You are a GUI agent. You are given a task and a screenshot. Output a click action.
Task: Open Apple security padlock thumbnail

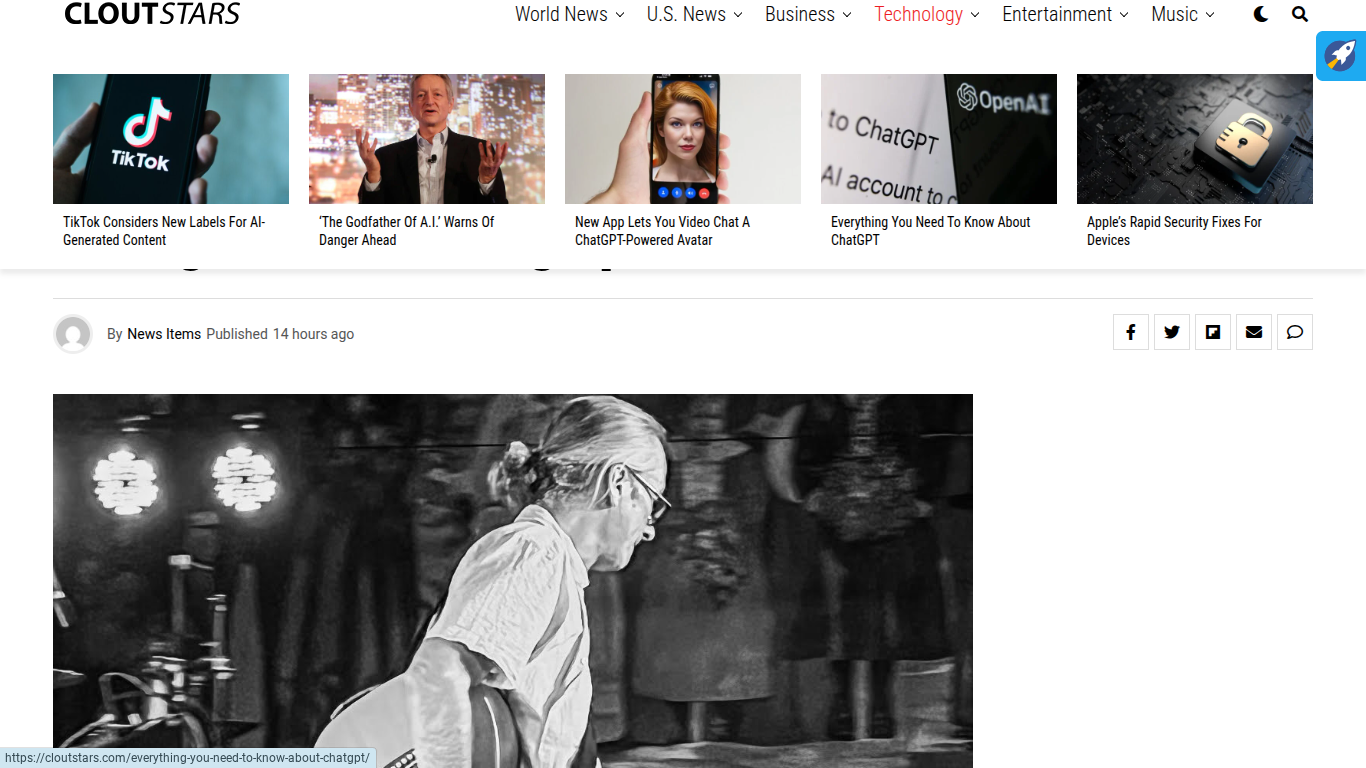[1194, 139]
